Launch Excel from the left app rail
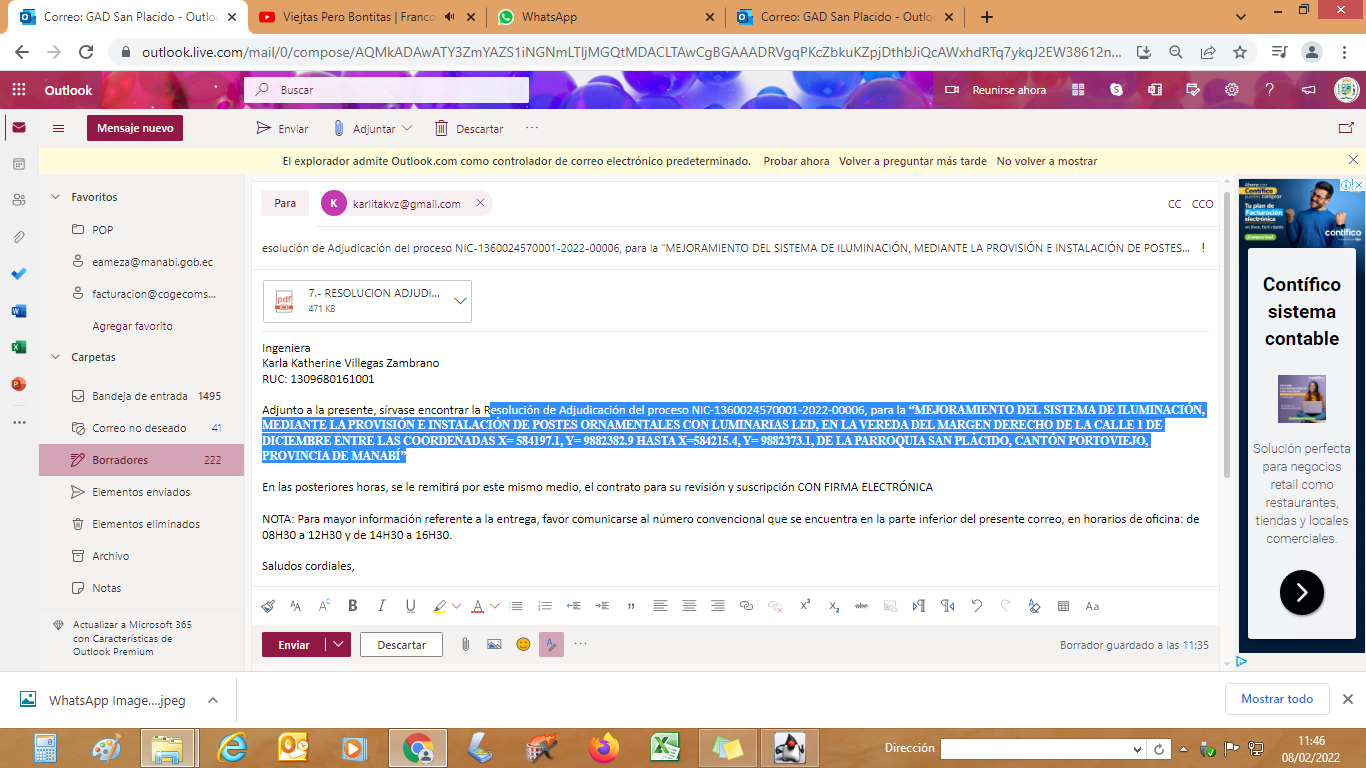 pos(19,347)
